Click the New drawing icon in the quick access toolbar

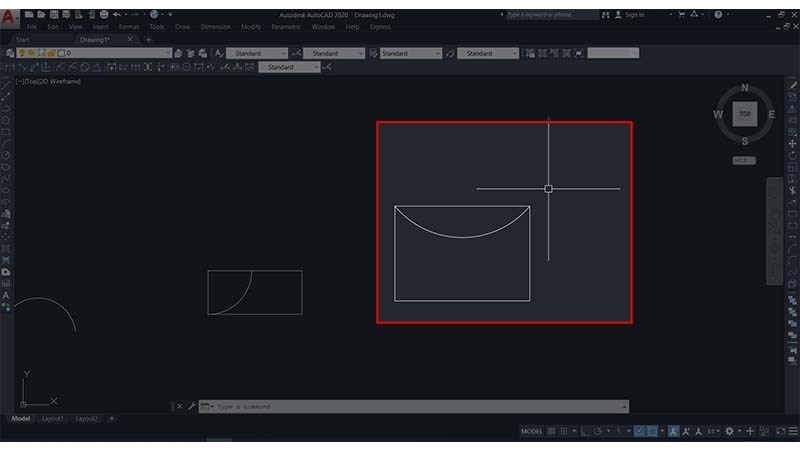click(x=29, y=14)
